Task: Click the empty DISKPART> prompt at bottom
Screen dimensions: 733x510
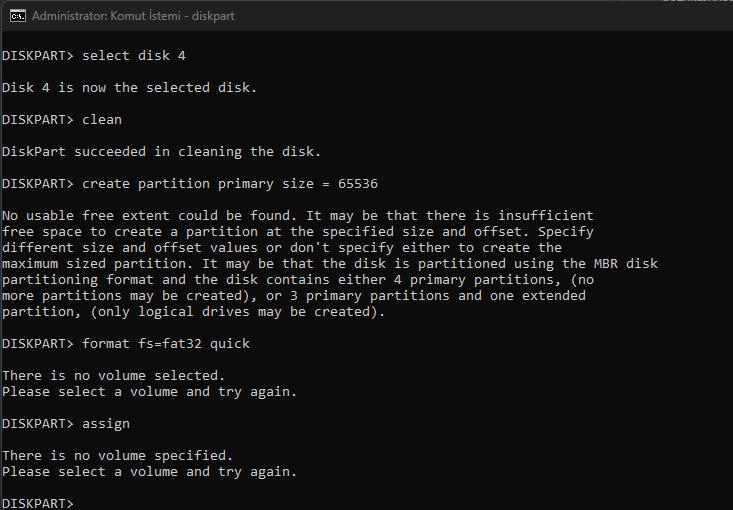Action: (x=38, y=503)
